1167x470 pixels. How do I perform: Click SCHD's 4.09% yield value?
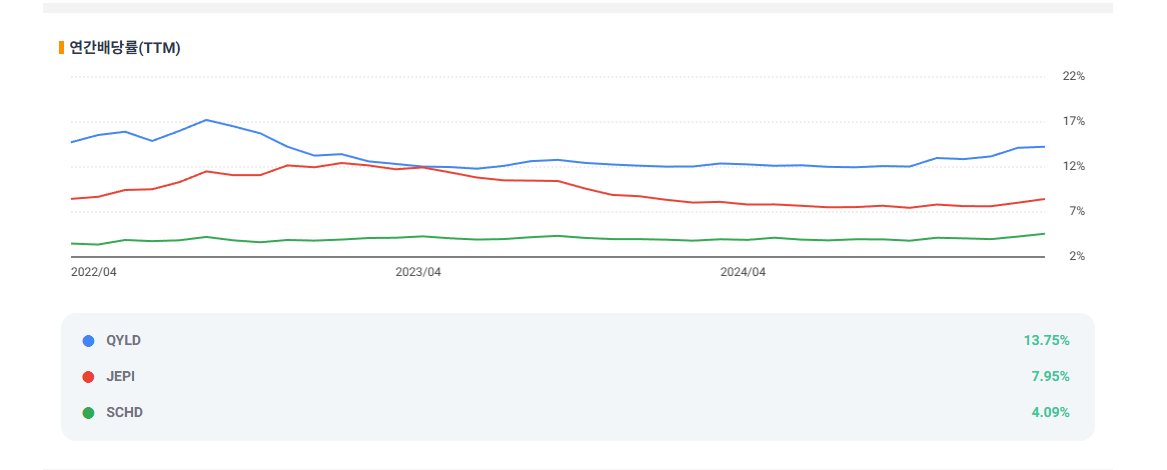point(1050,412)
